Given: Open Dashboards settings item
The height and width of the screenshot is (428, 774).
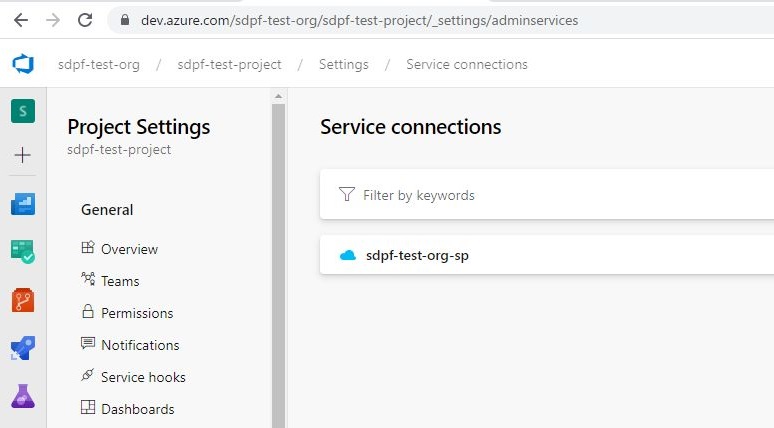Looking at the screenshot, I should [137, 409].
